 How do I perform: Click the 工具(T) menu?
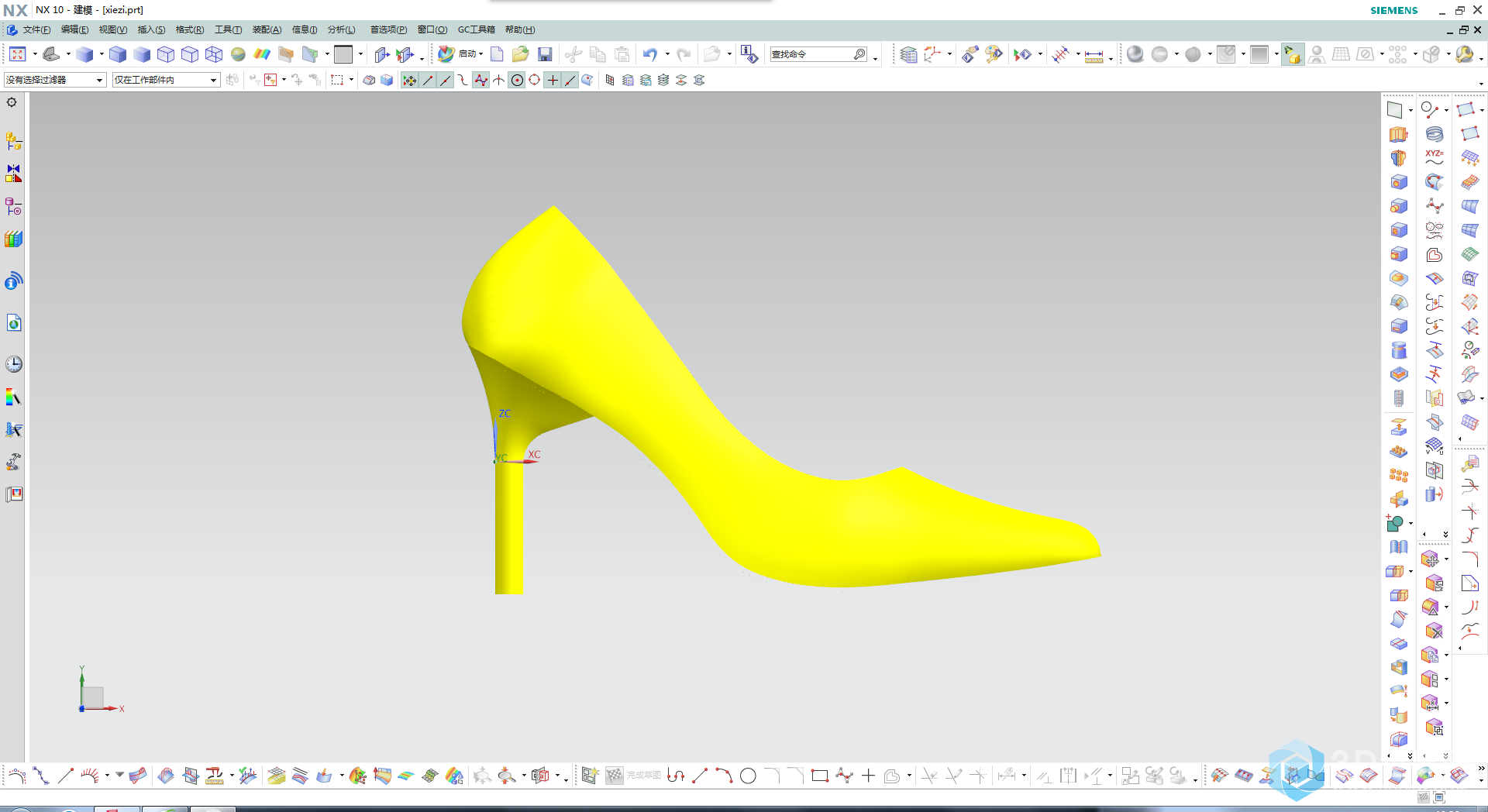click(228, 29)
